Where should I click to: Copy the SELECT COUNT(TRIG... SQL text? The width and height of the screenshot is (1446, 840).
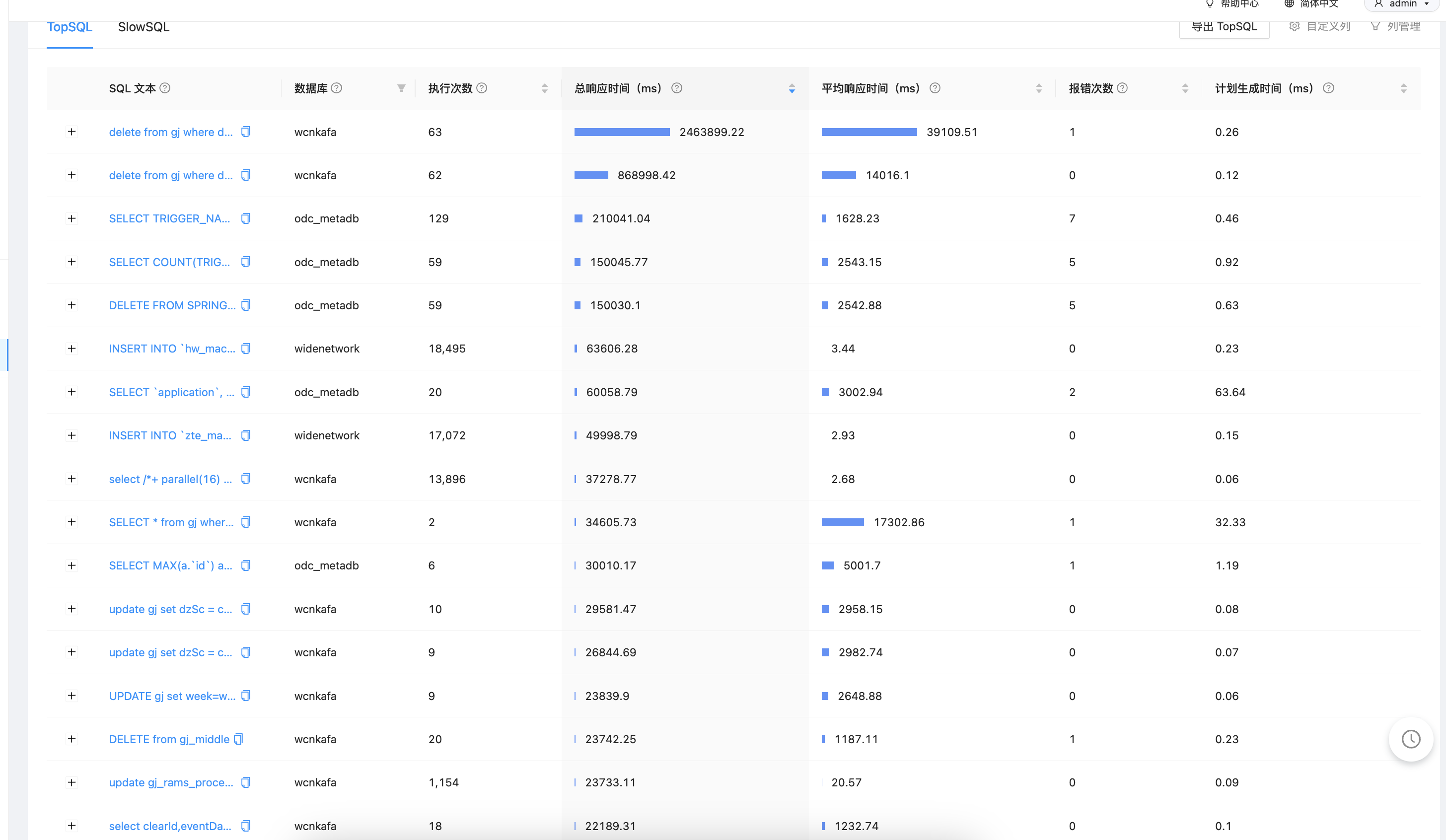click(x=246, y=262)
